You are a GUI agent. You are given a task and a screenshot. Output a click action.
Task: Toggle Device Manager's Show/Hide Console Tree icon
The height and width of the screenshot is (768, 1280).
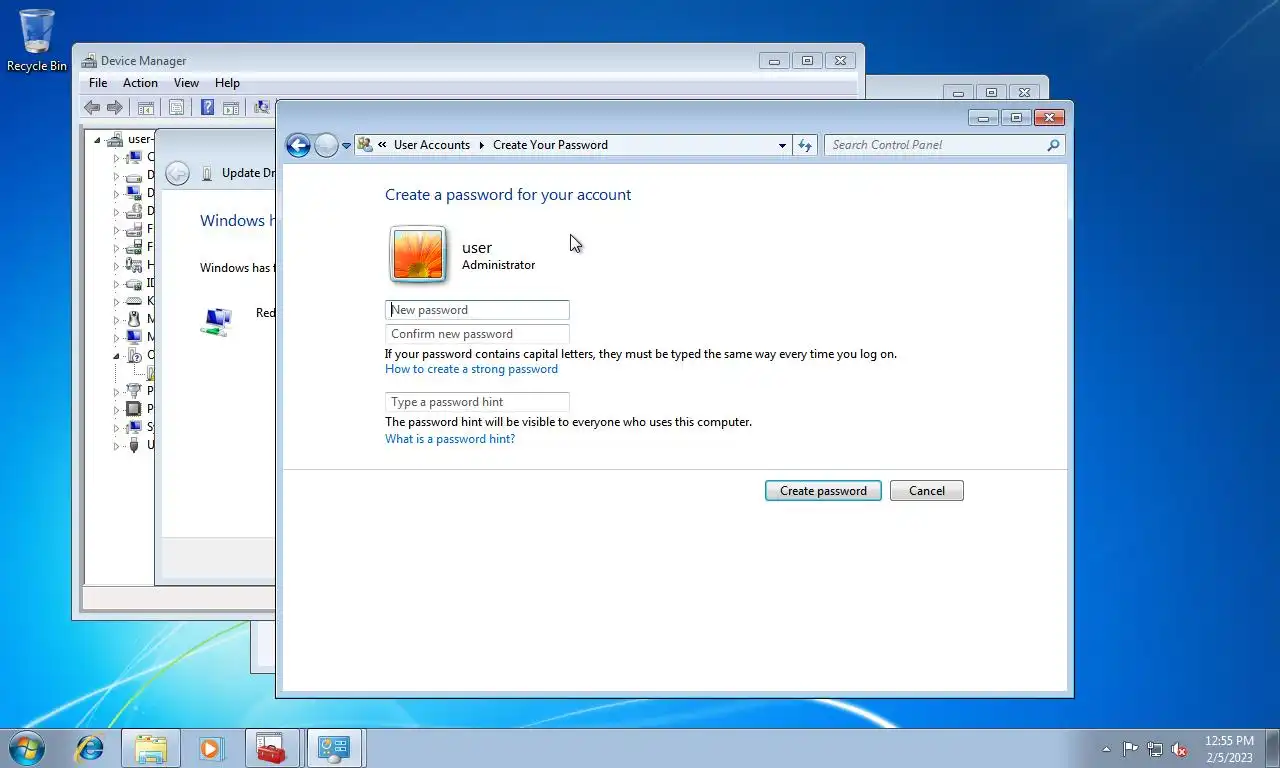[x=146, y=107]
